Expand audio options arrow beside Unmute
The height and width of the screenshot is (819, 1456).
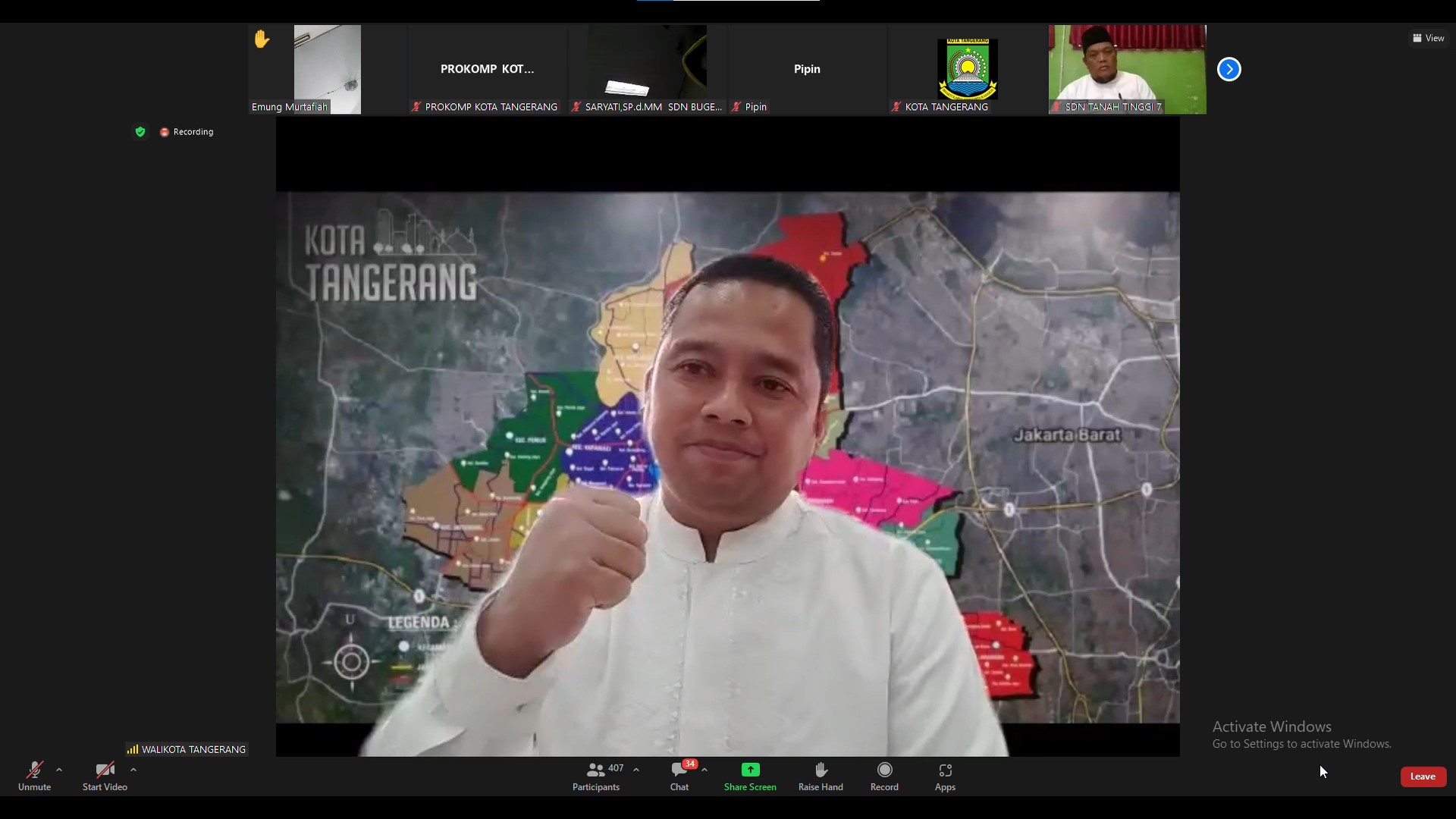(x=59, y=770)
